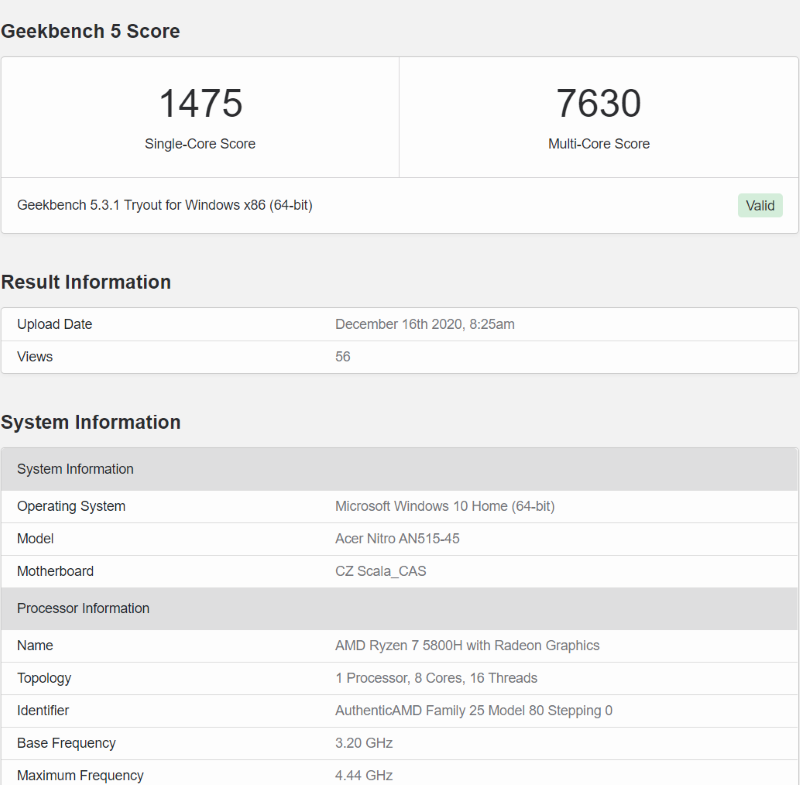Select the date December 16th 2020, 8:25am
The width and height of the screenshot is (800, 785).
[424, 324]
